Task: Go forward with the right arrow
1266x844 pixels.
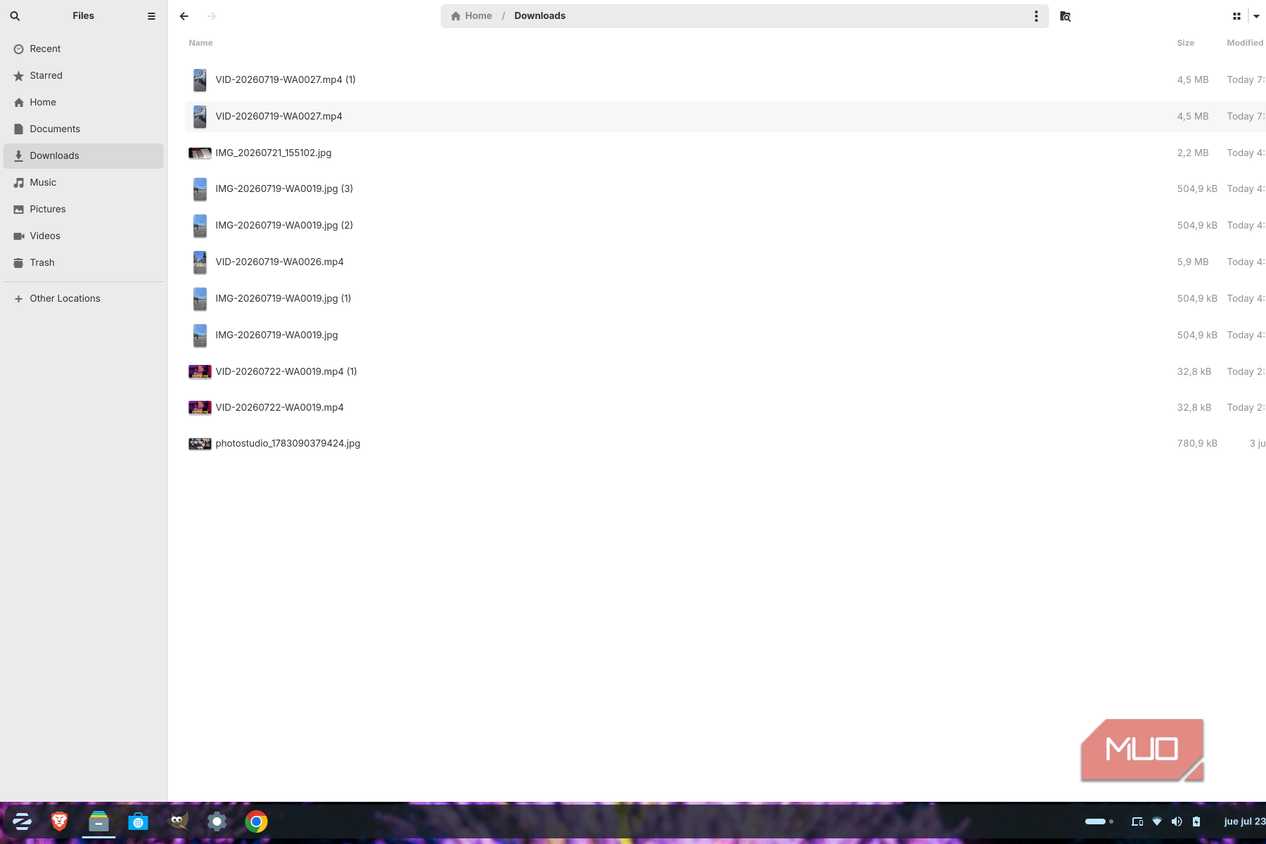Action: coord(211,16)
